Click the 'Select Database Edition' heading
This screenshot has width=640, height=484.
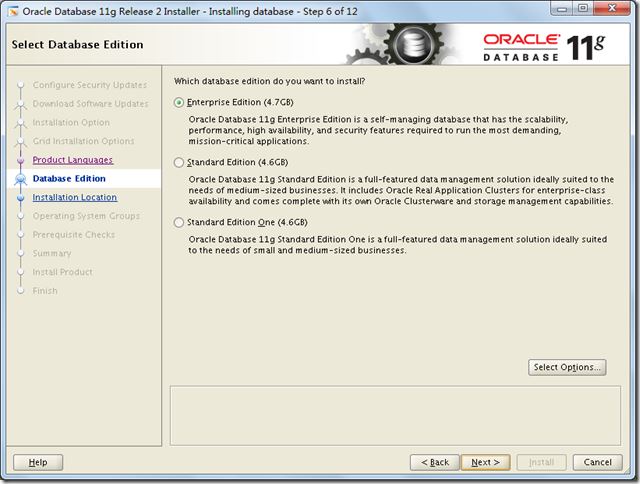(x=78, y=44)
